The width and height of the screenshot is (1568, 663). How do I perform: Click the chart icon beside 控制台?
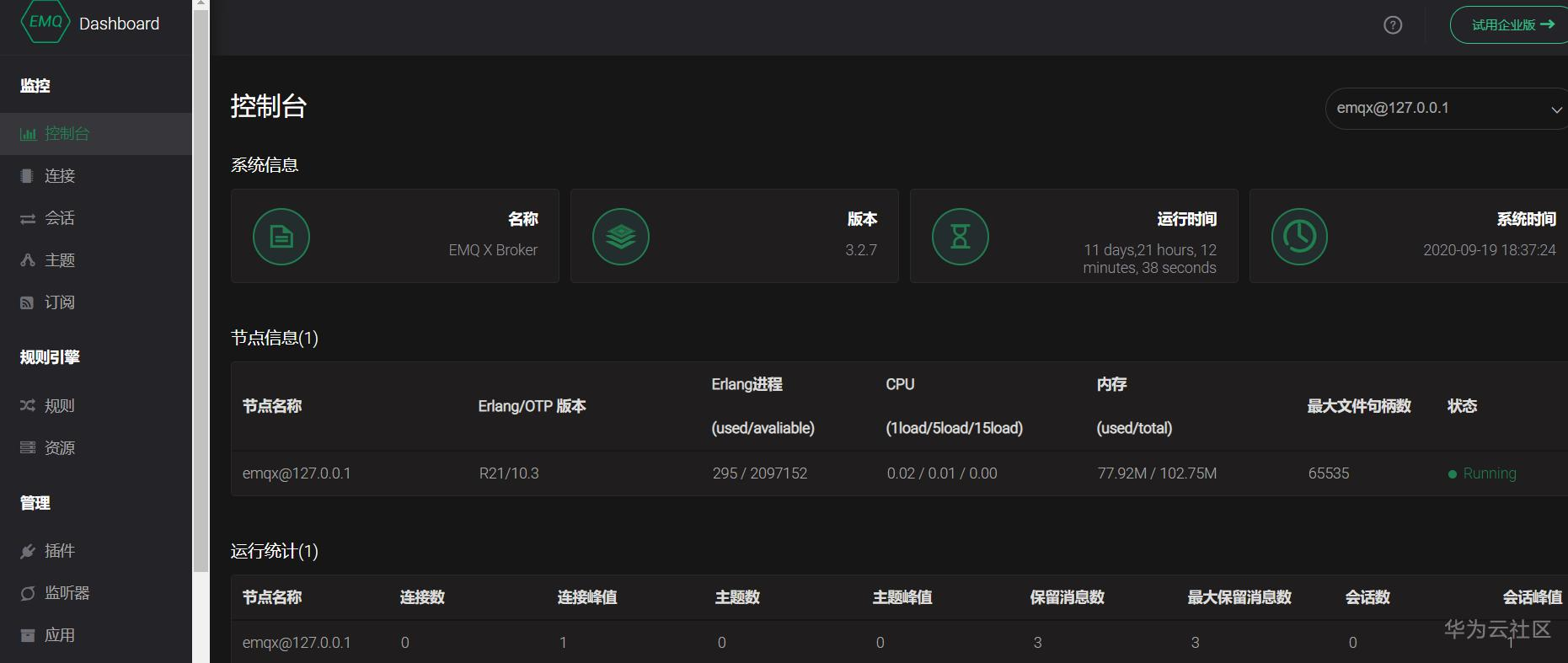pyautogui.click(x=28, y=134)
